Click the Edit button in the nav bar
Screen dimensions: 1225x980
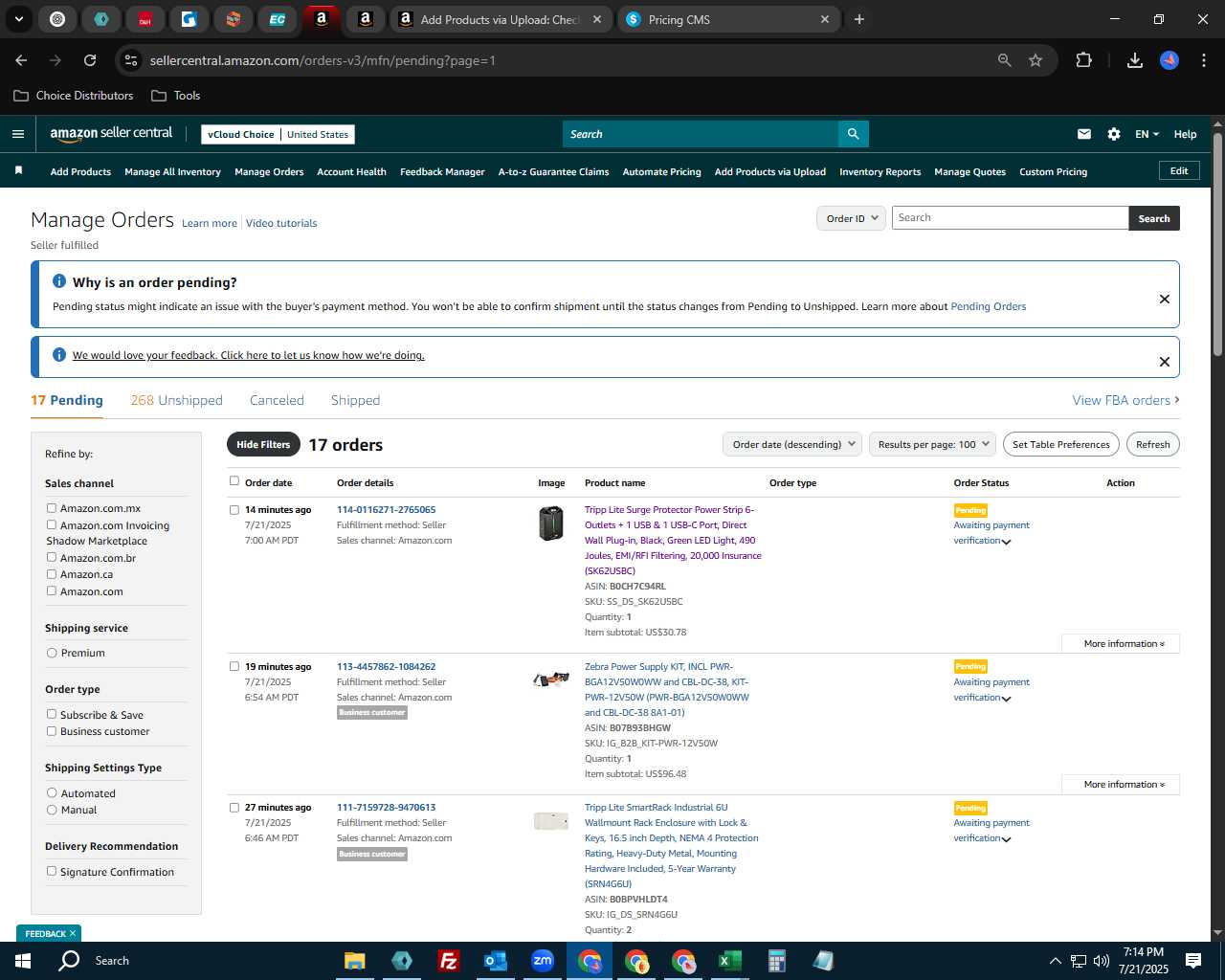pyautogui.click(x=1179, y=170)
